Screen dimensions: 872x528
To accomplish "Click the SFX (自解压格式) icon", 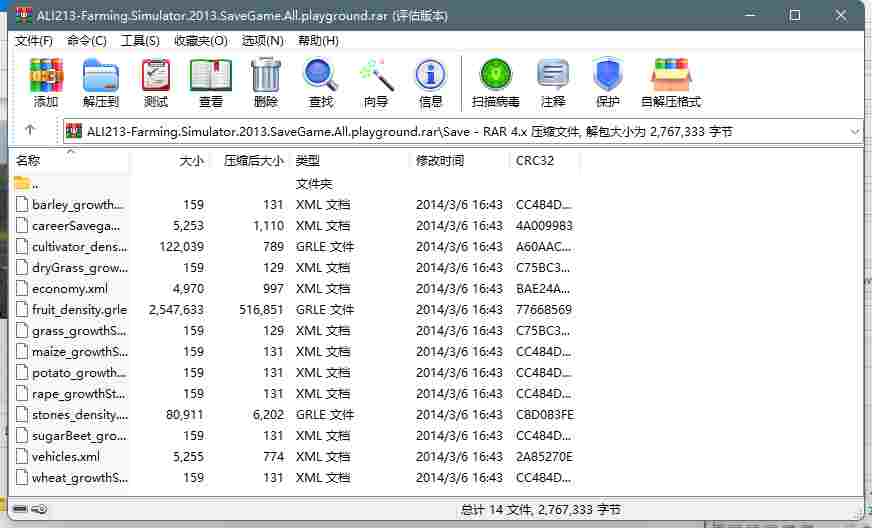I will pyautogui.click(x=671, y=75).
